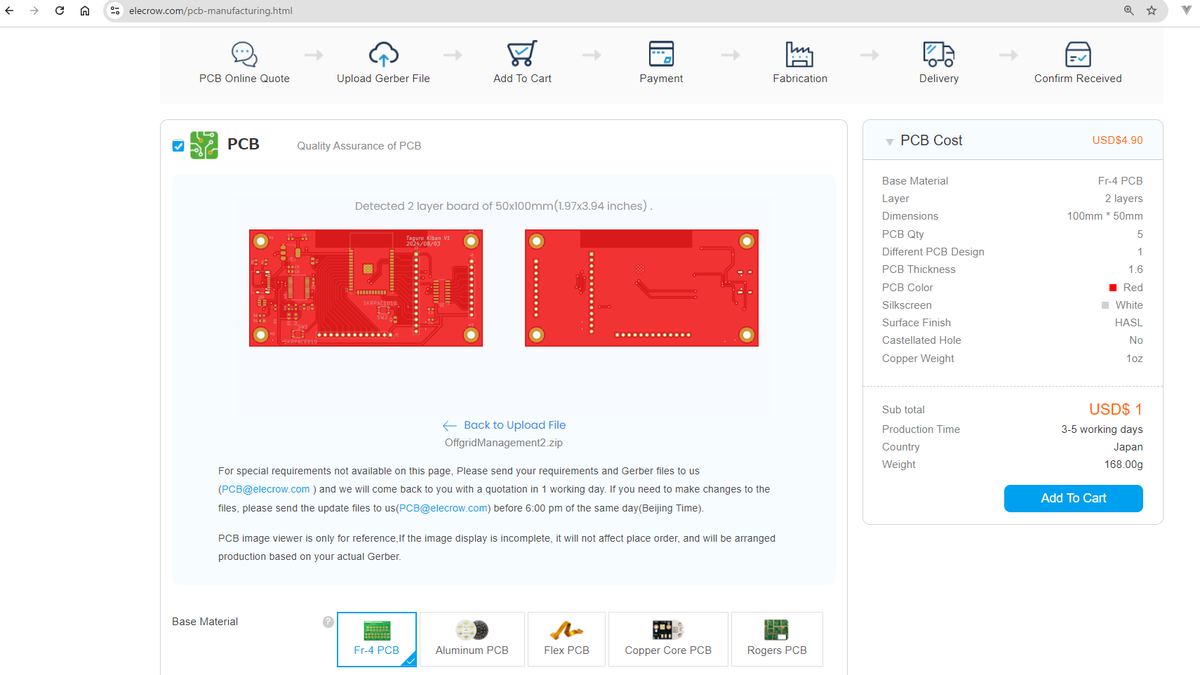
Task: Click the green PCB logo icon
Action: pos(204,145)
